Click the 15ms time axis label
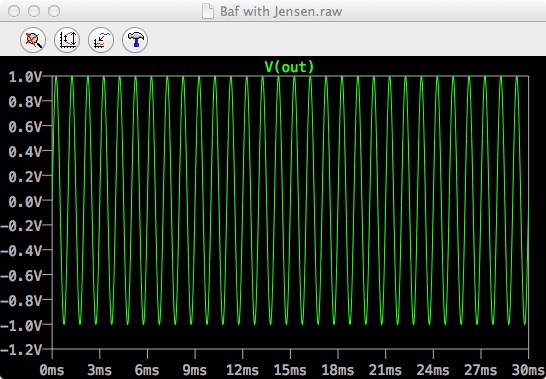Screen dimensions: 546x379 [x=290, y=370]
